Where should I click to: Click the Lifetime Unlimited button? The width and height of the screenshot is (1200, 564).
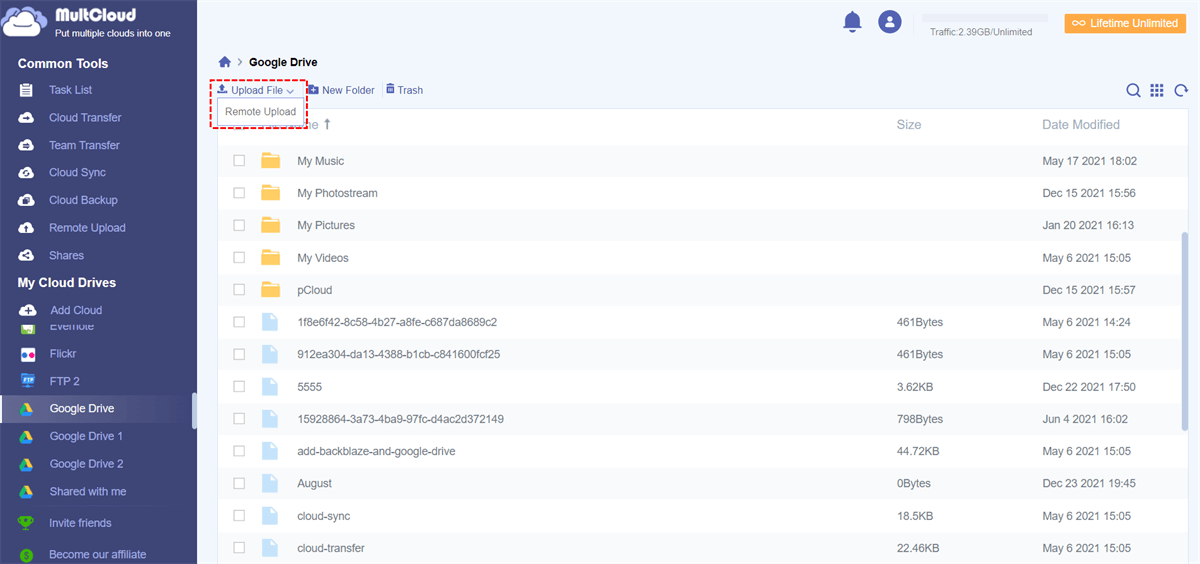(1125, 23)
